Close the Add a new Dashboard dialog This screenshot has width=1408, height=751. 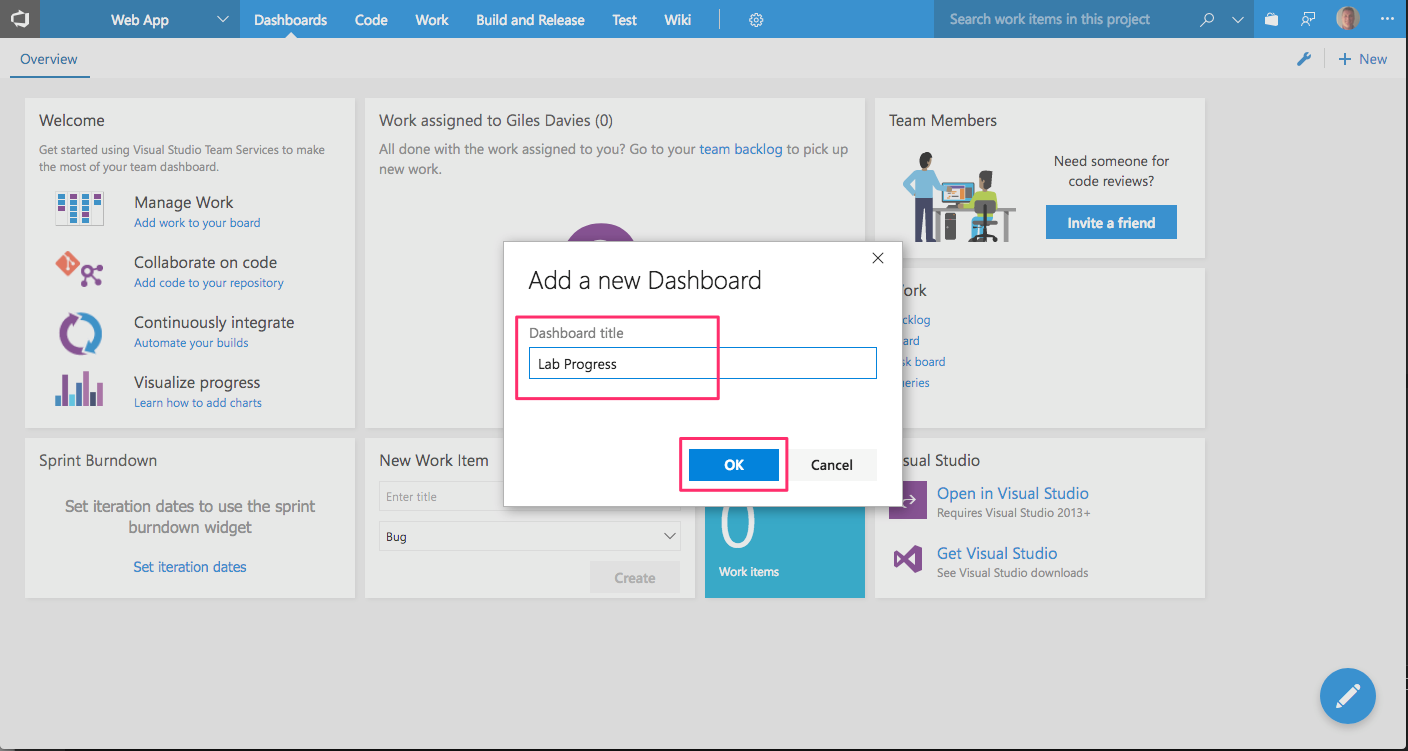pyautogui.click(x=878, y=258)
